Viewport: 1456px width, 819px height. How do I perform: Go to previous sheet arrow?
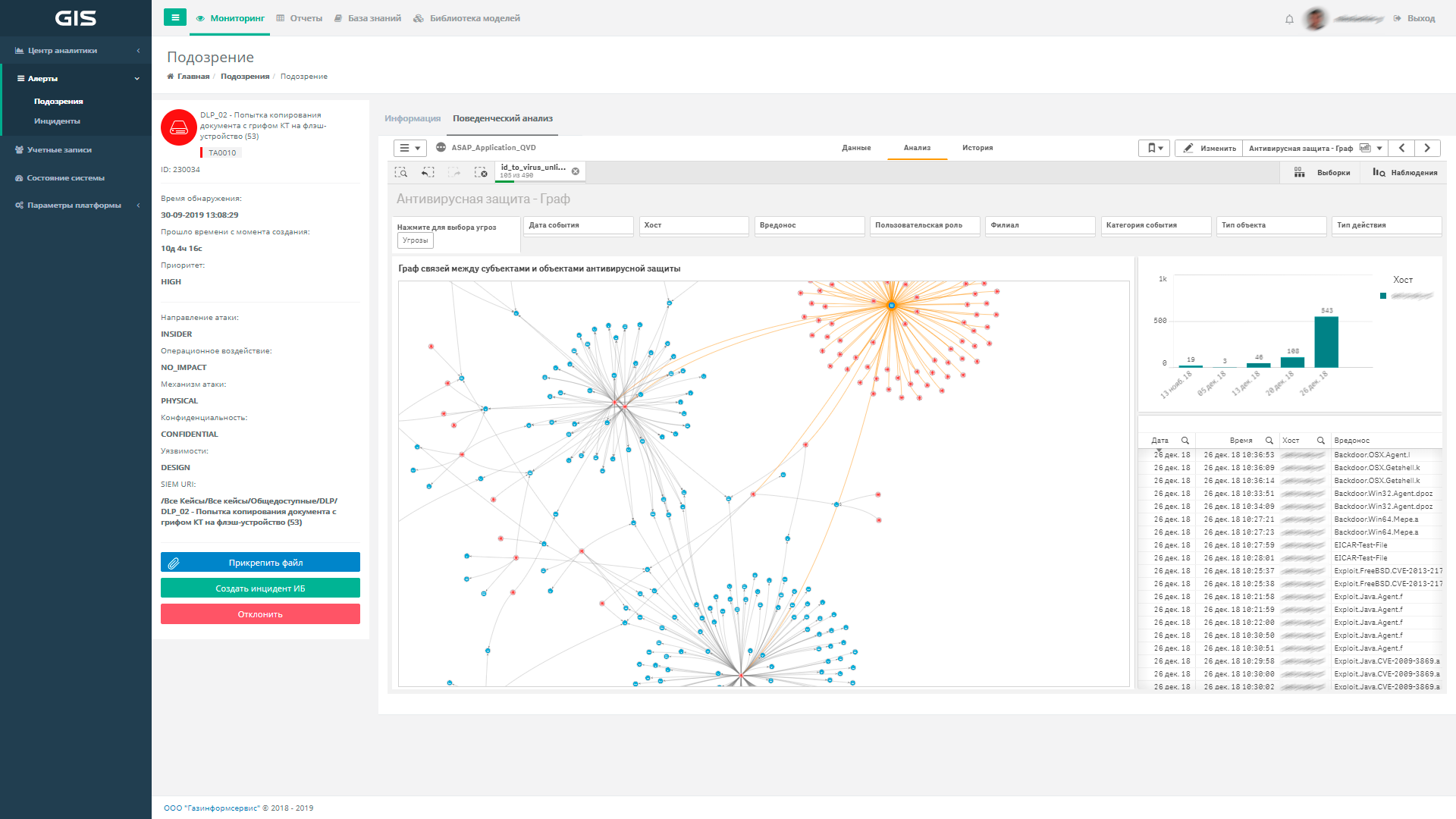pos(1401,149)
